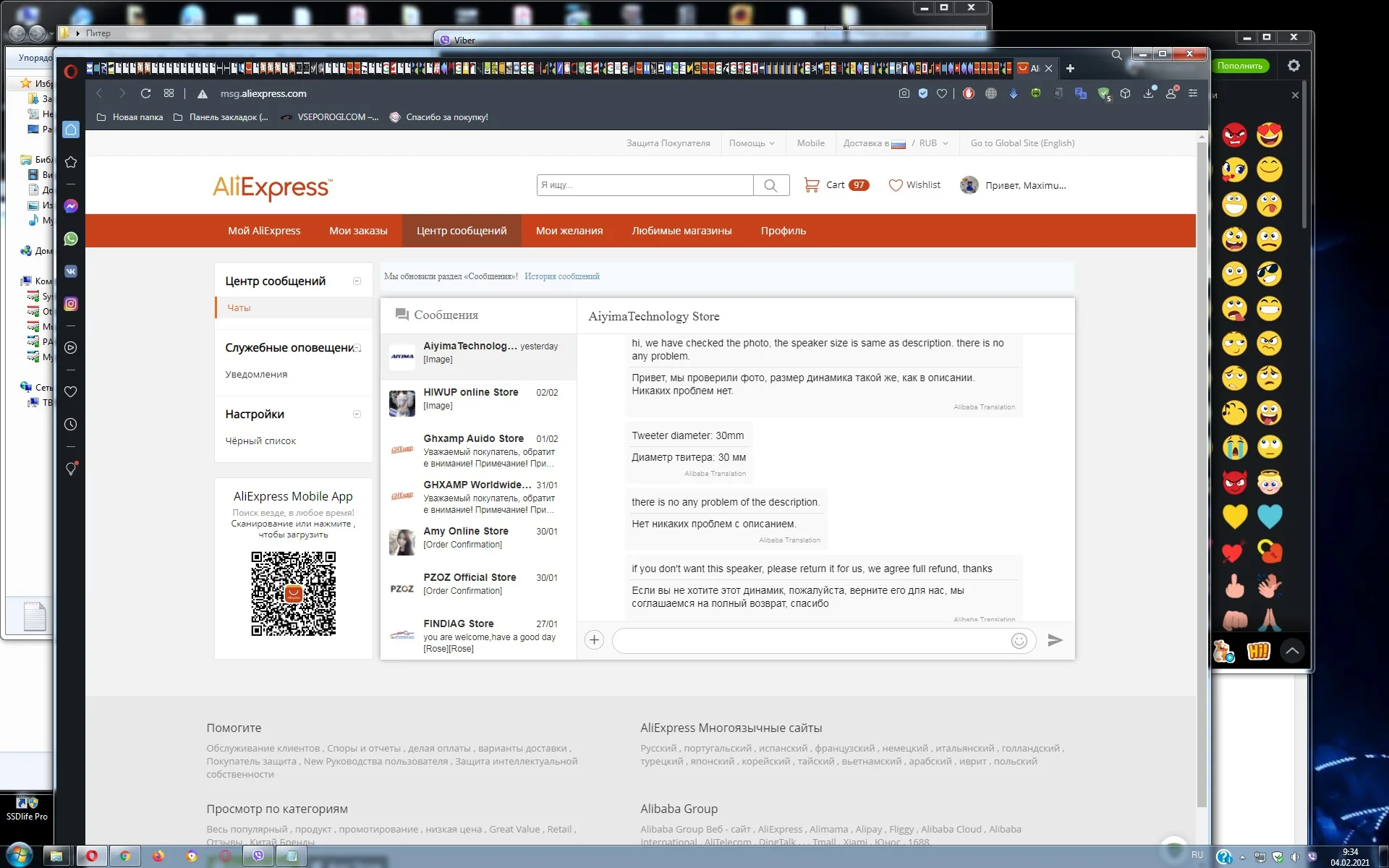Open Instagram in Opera sidebar
Screen dimensions: 1389x868
[x=71, y=304]
